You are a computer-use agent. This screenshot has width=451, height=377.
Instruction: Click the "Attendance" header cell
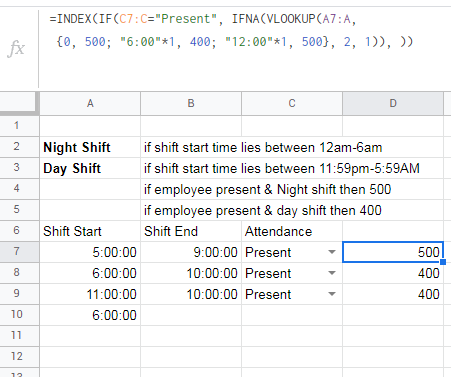pyautogui.click(x=292, y=231)
